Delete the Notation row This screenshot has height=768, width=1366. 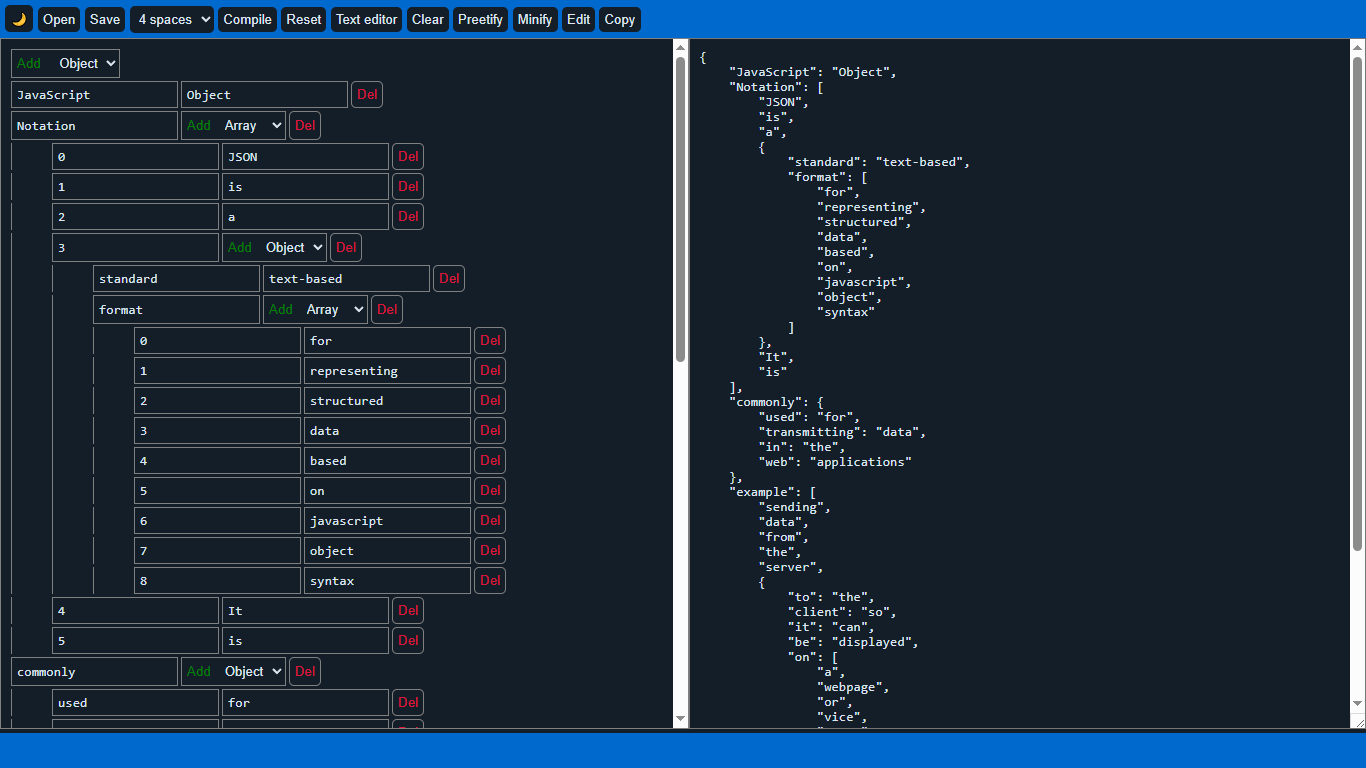point(305,125)
